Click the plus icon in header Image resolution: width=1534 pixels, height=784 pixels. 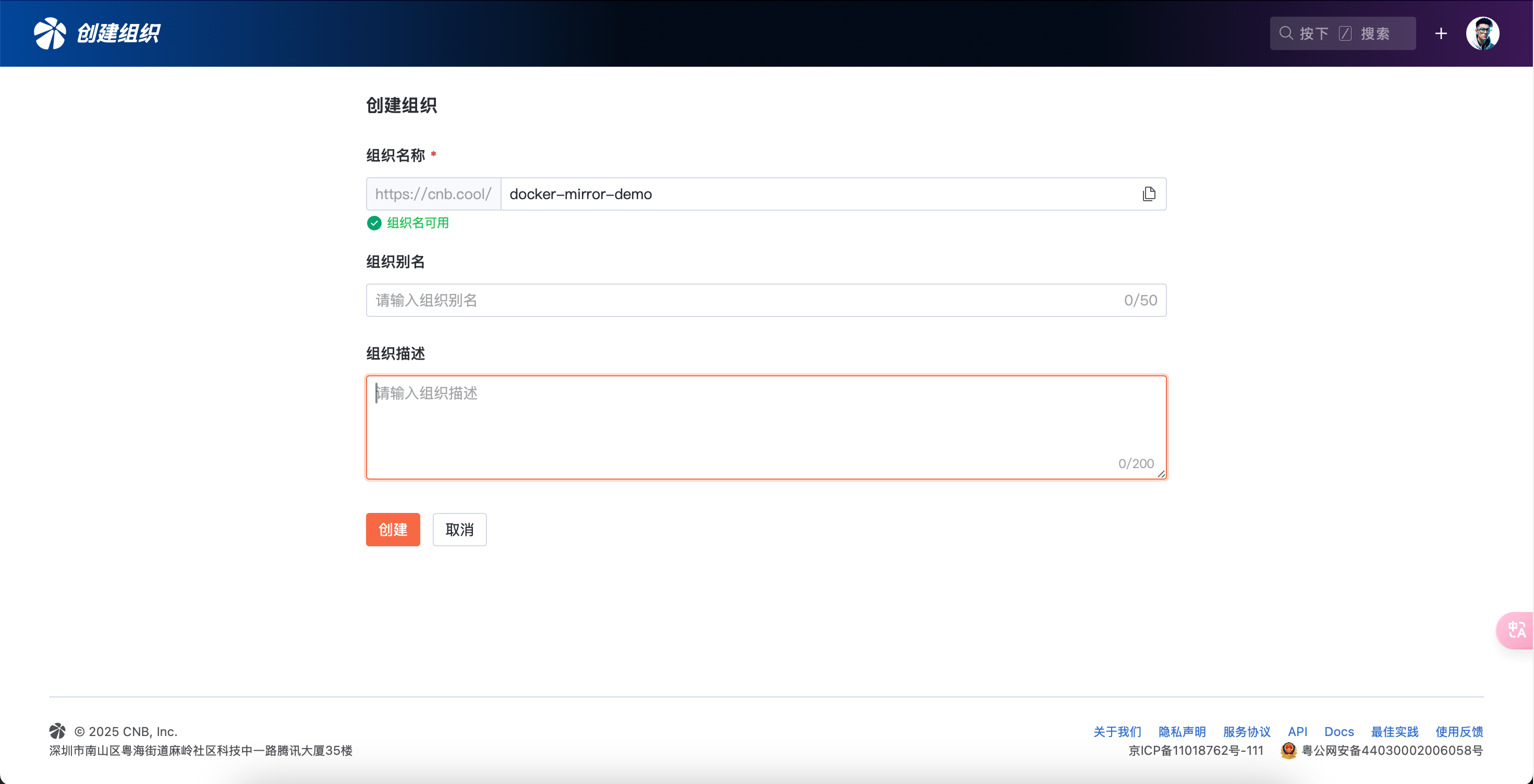pyautogui.click(x=1441, y=33)
